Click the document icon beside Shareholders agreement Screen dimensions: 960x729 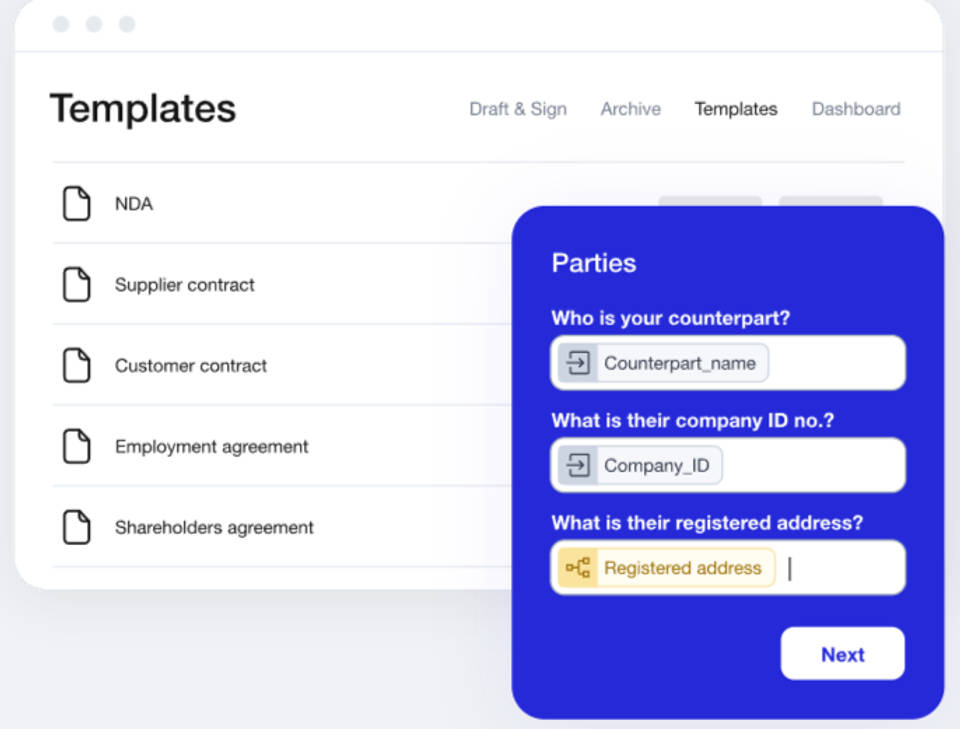click(77, 527)
